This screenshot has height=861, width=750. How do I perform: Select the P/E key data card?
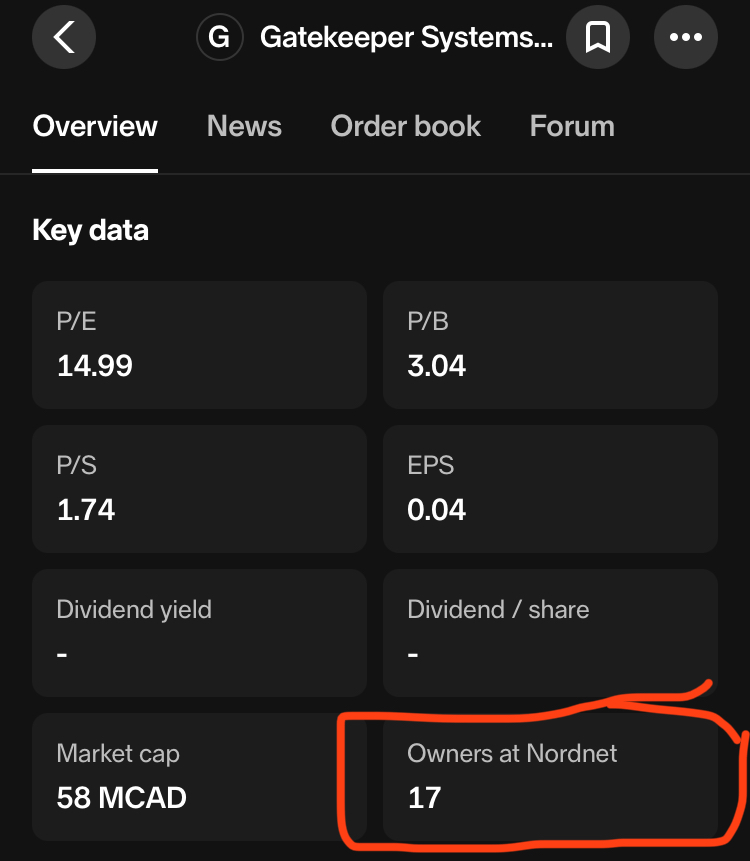click(x=199, y=345)
